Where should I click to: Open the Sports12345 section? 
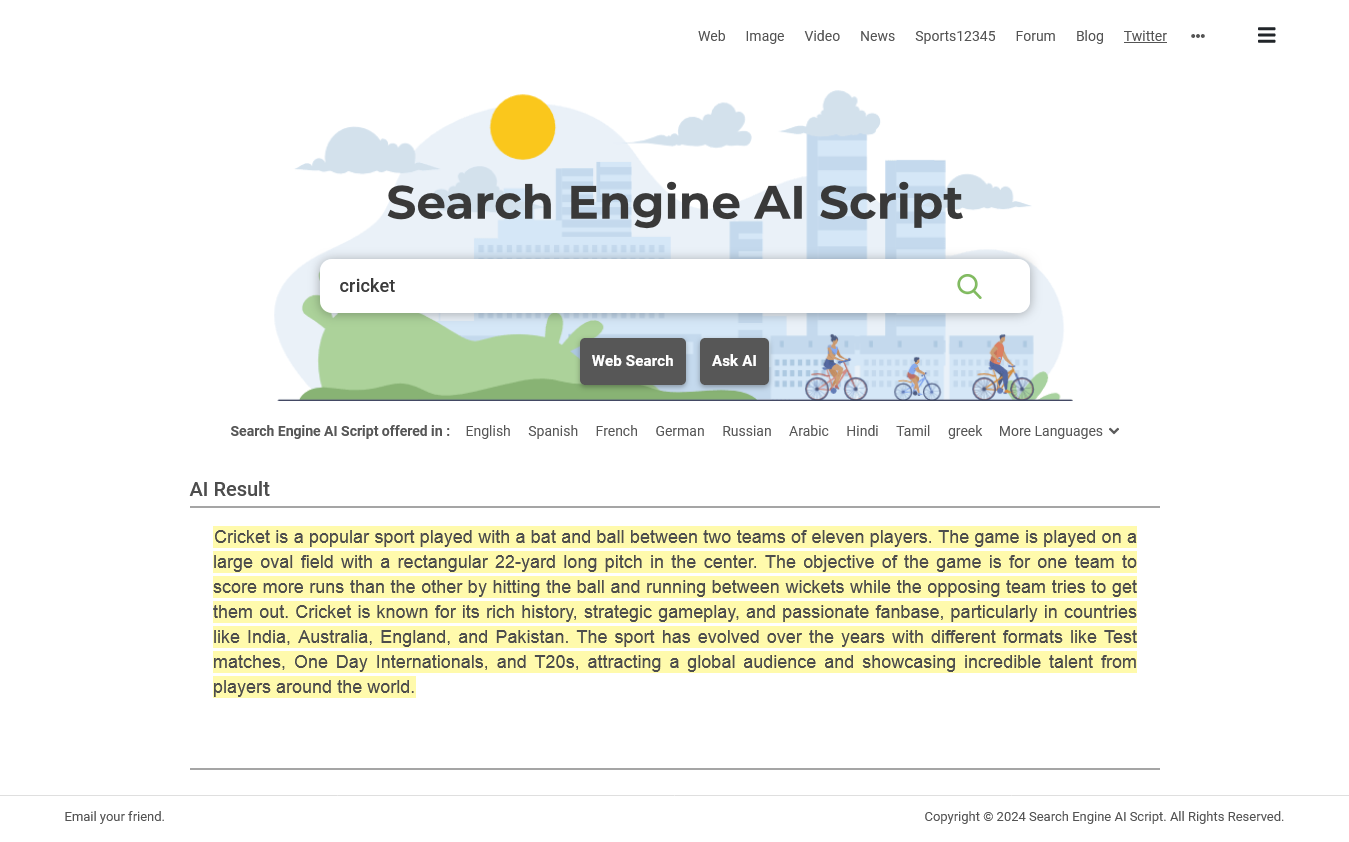(x=955, y=36)
